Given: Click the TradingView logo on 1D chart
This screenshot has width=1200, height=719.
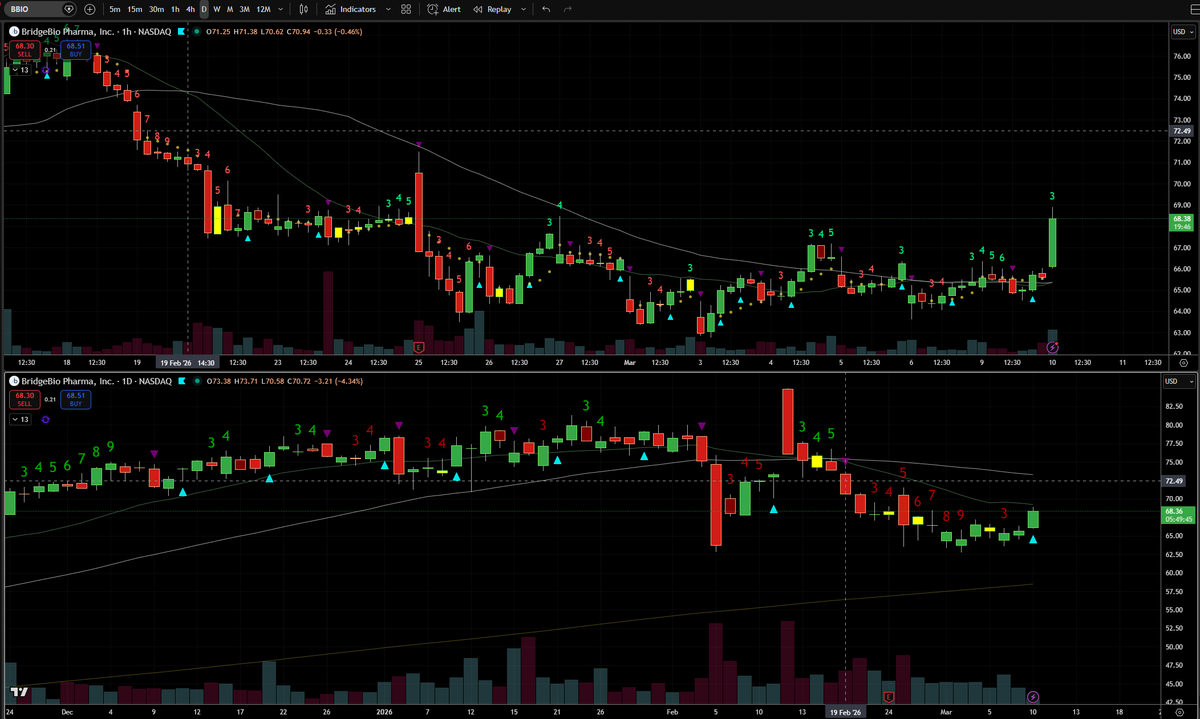Looking at the screenshot, I should point(17,692).
